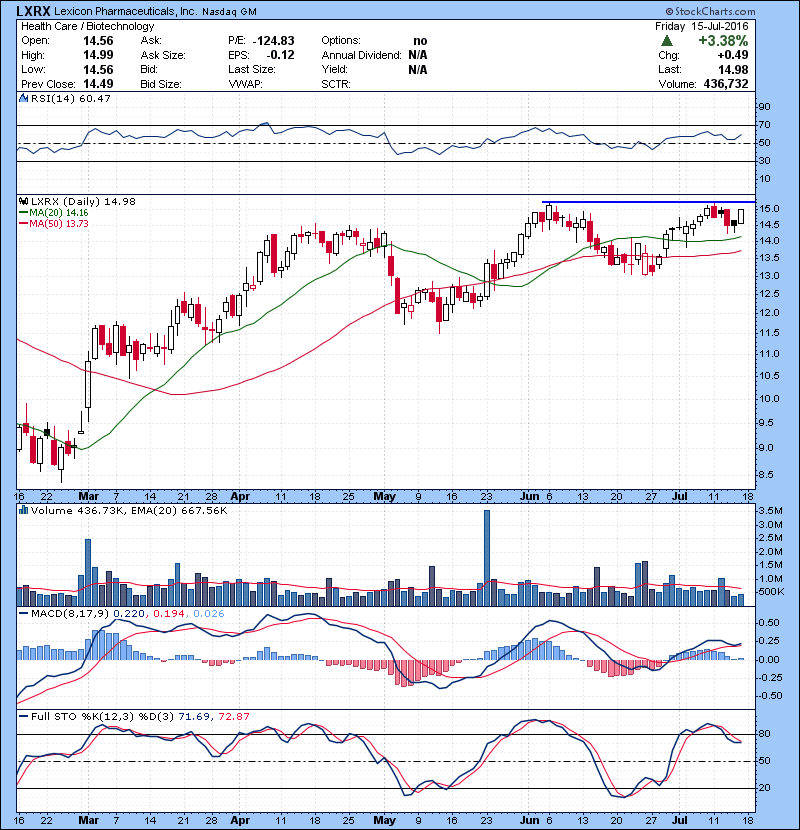Click the EPS value -0.12
This screenshot has width=800, height=830.
pyautogui.click(x=280, y=55)
